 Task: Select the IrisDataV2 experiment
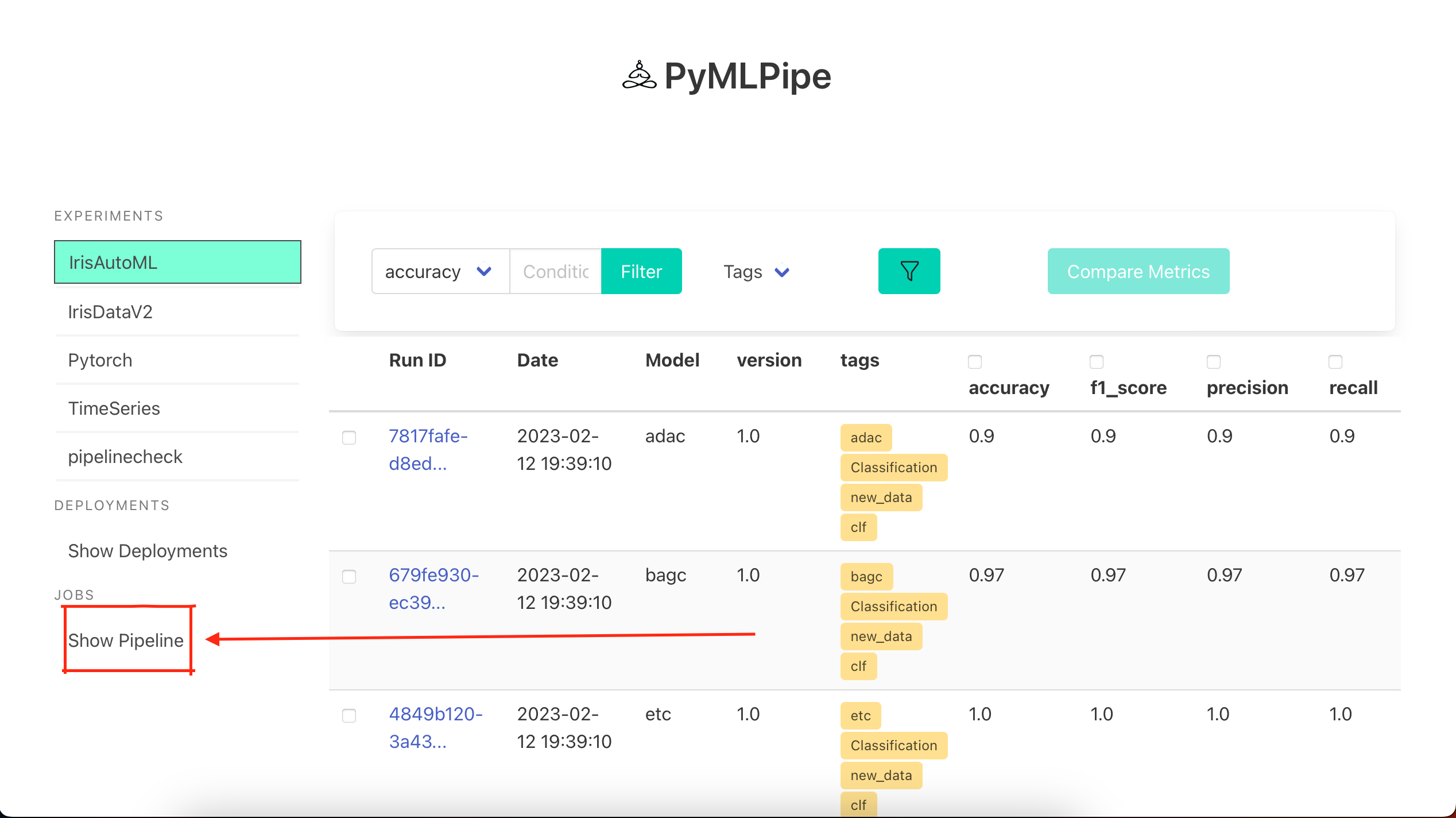110,312
